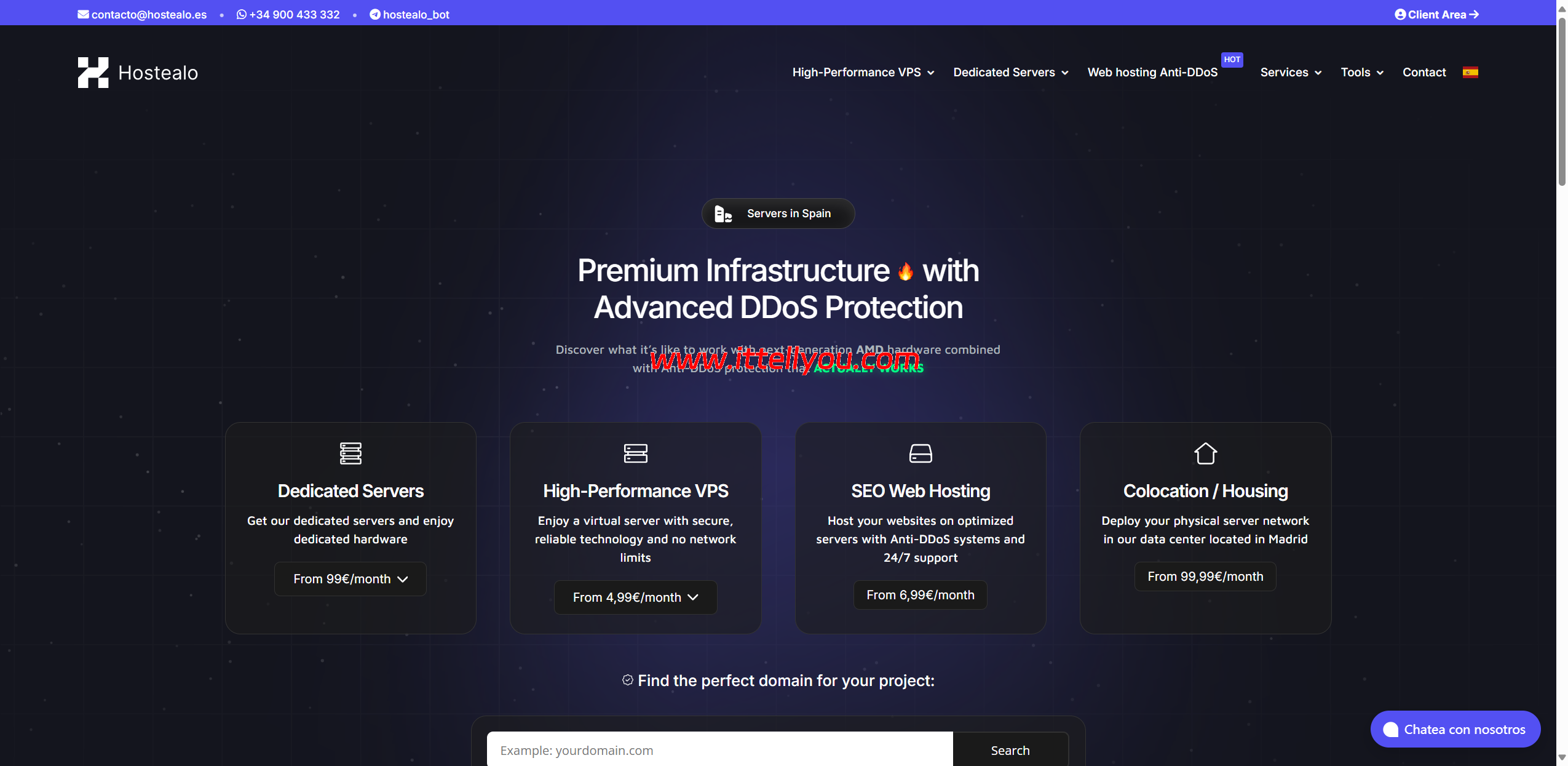Open the Web hosting Anti-DDoS menu item
This screenshot has width=1568, height=766.
(1152, 72)
